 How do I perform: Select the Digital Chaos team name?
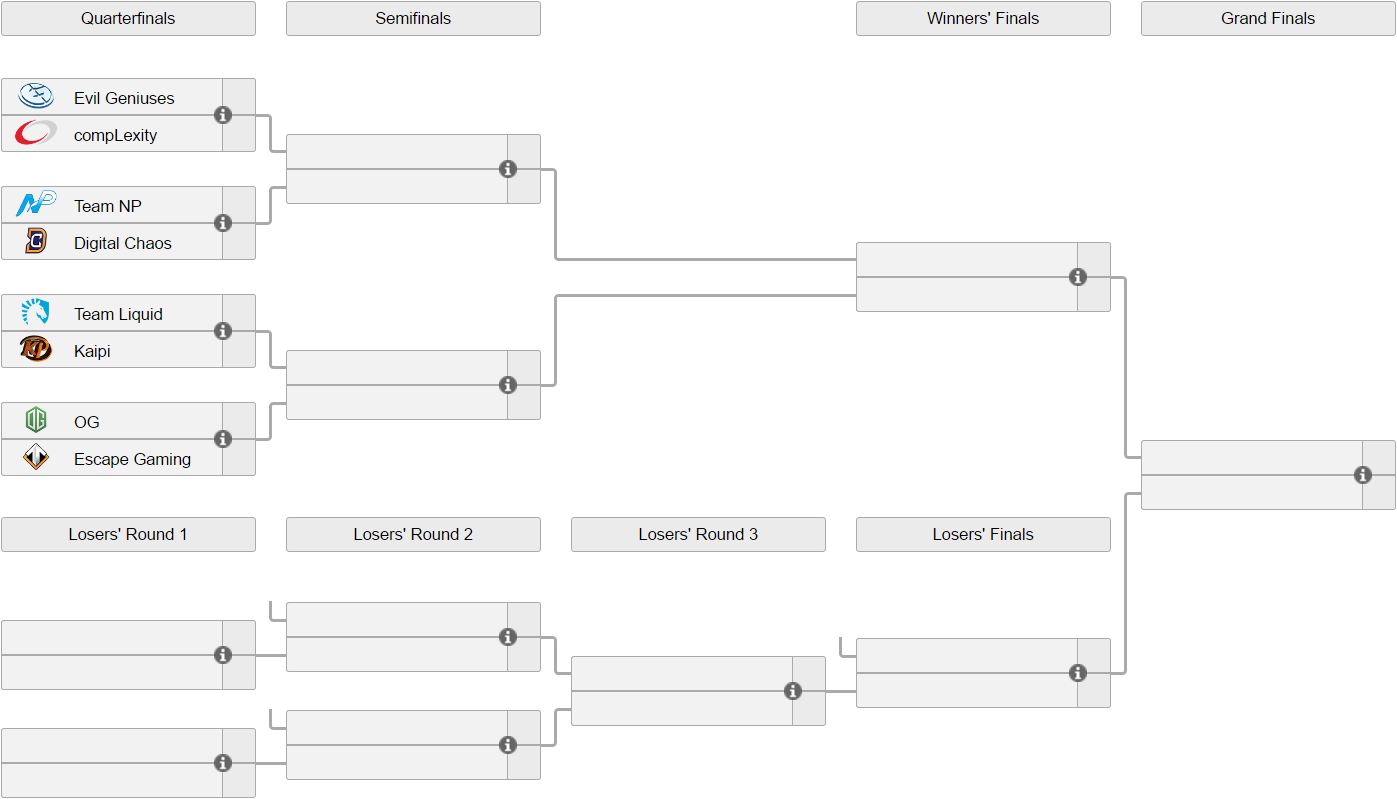[x=123, y=243]
